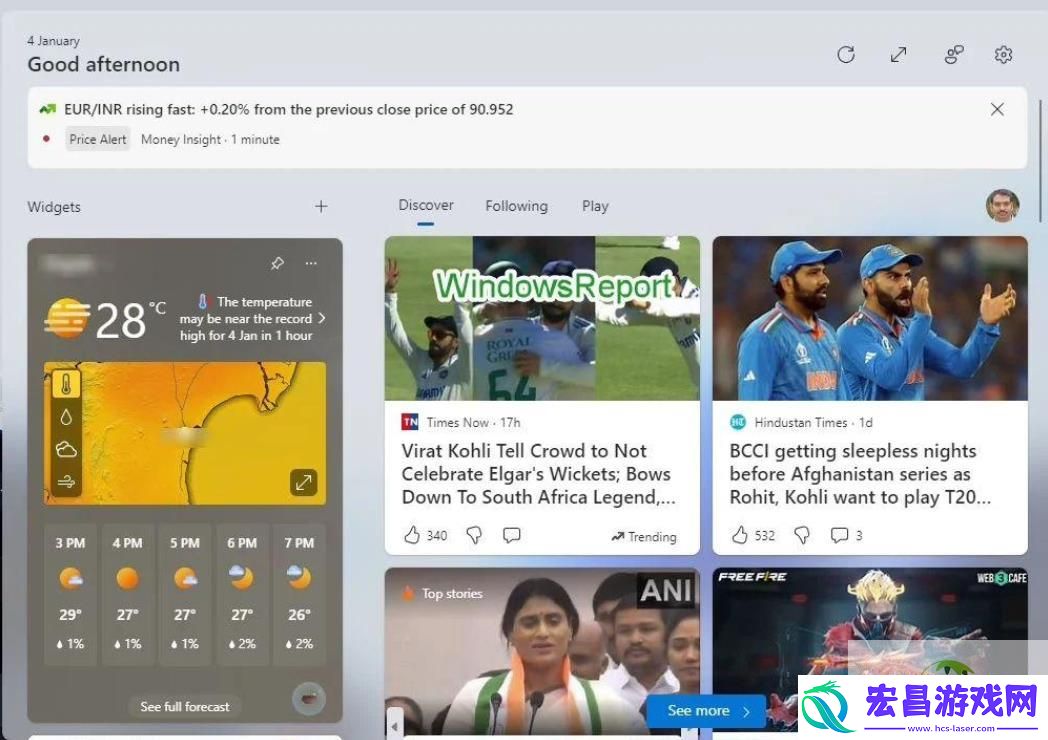
Task: Click the widgets panel vertical scrollbar
Action: coord(1040,160)
